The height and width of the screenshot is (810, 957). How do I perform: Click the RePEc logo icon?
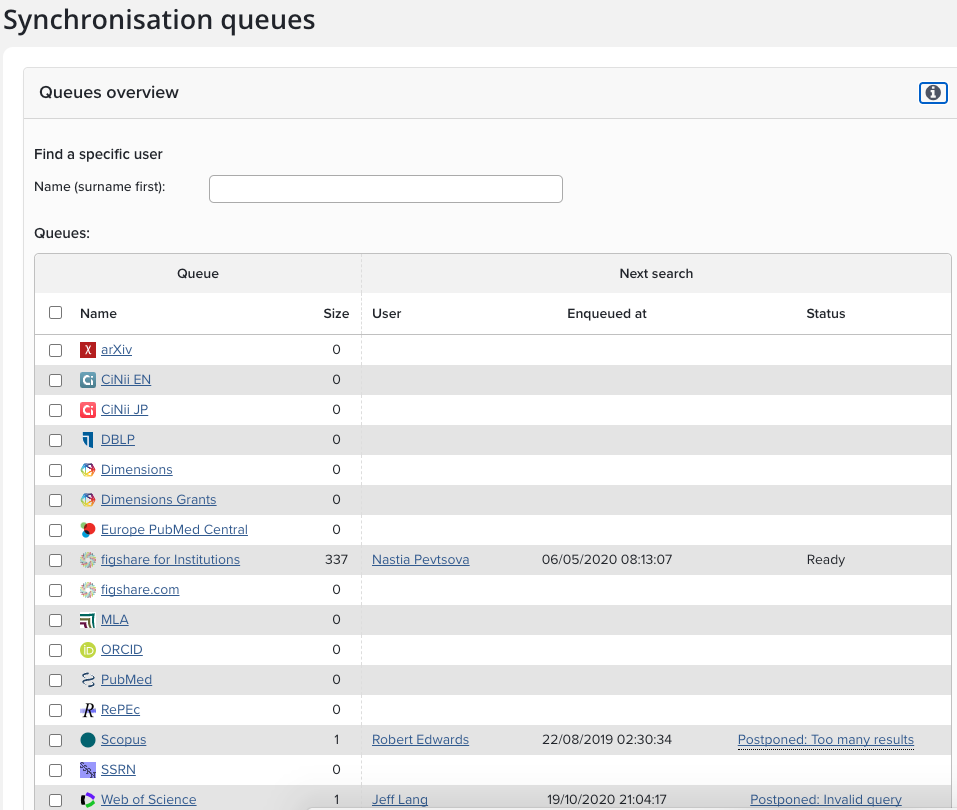(88, 710)
